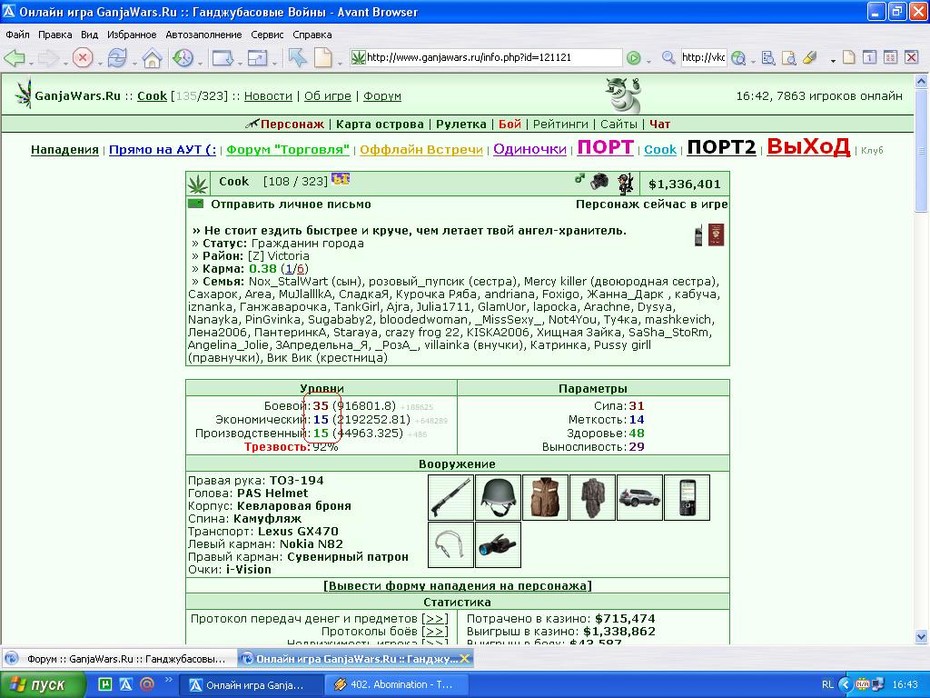Click the URL address input field
Viewport: 930px width, 698px height.
click(493, 58)
